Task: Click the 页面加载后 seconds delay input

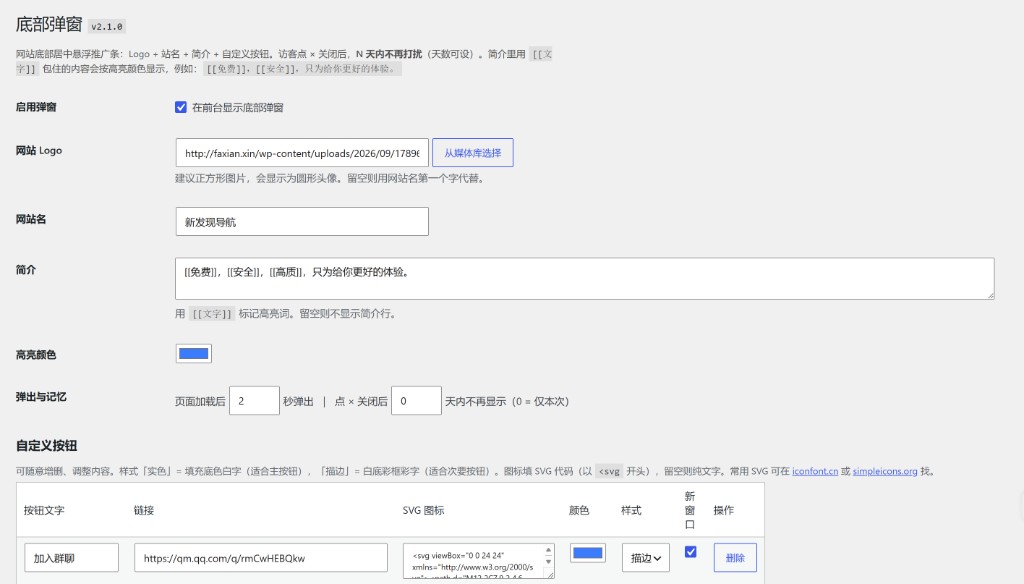Action: click(254, 400)
